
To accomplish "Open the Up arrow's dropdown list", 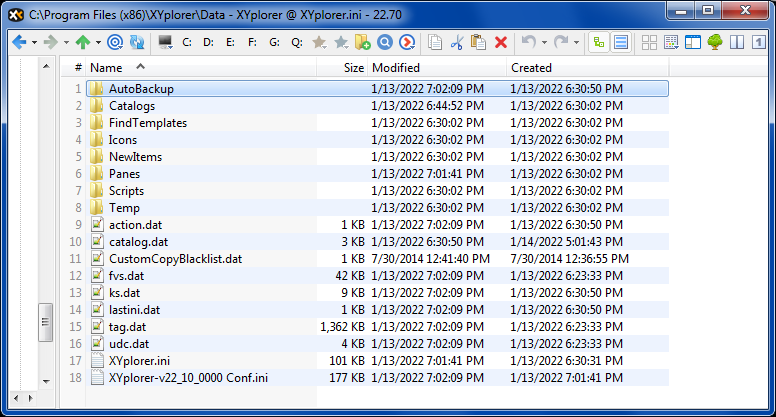I will click(98, 43).
